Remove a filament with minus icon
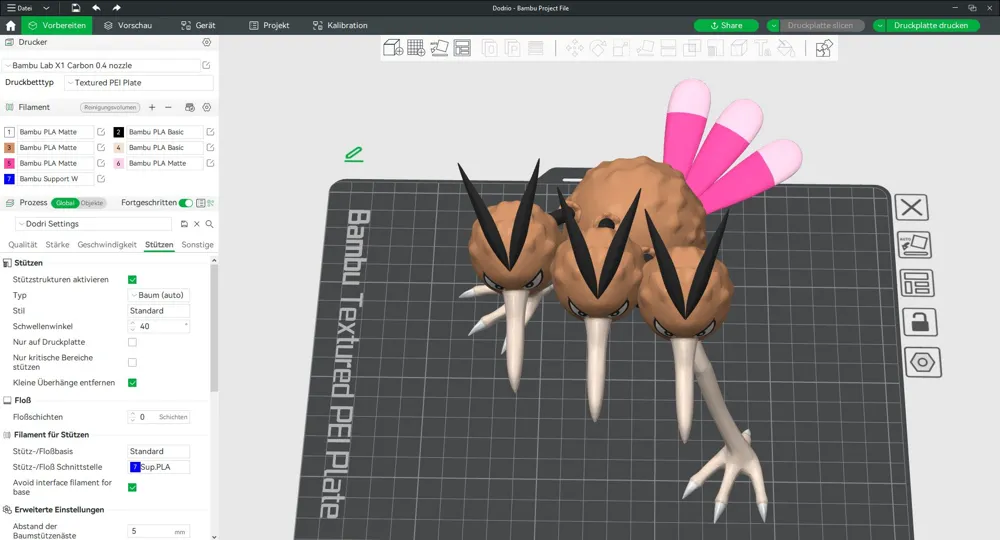Image resolution: width=1000 pixels, height=540 pixels. click(168, 107)
